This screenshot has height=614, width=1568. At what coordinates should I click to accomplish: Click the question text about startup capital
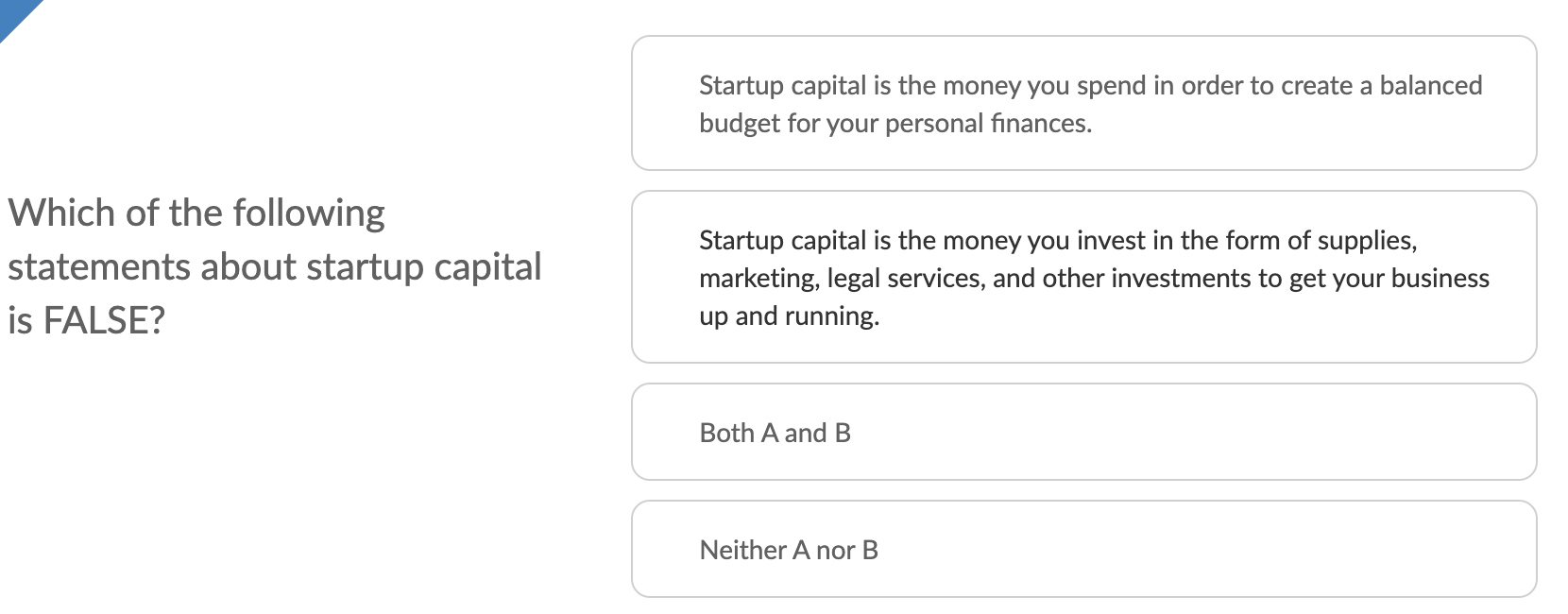point(274,266)
